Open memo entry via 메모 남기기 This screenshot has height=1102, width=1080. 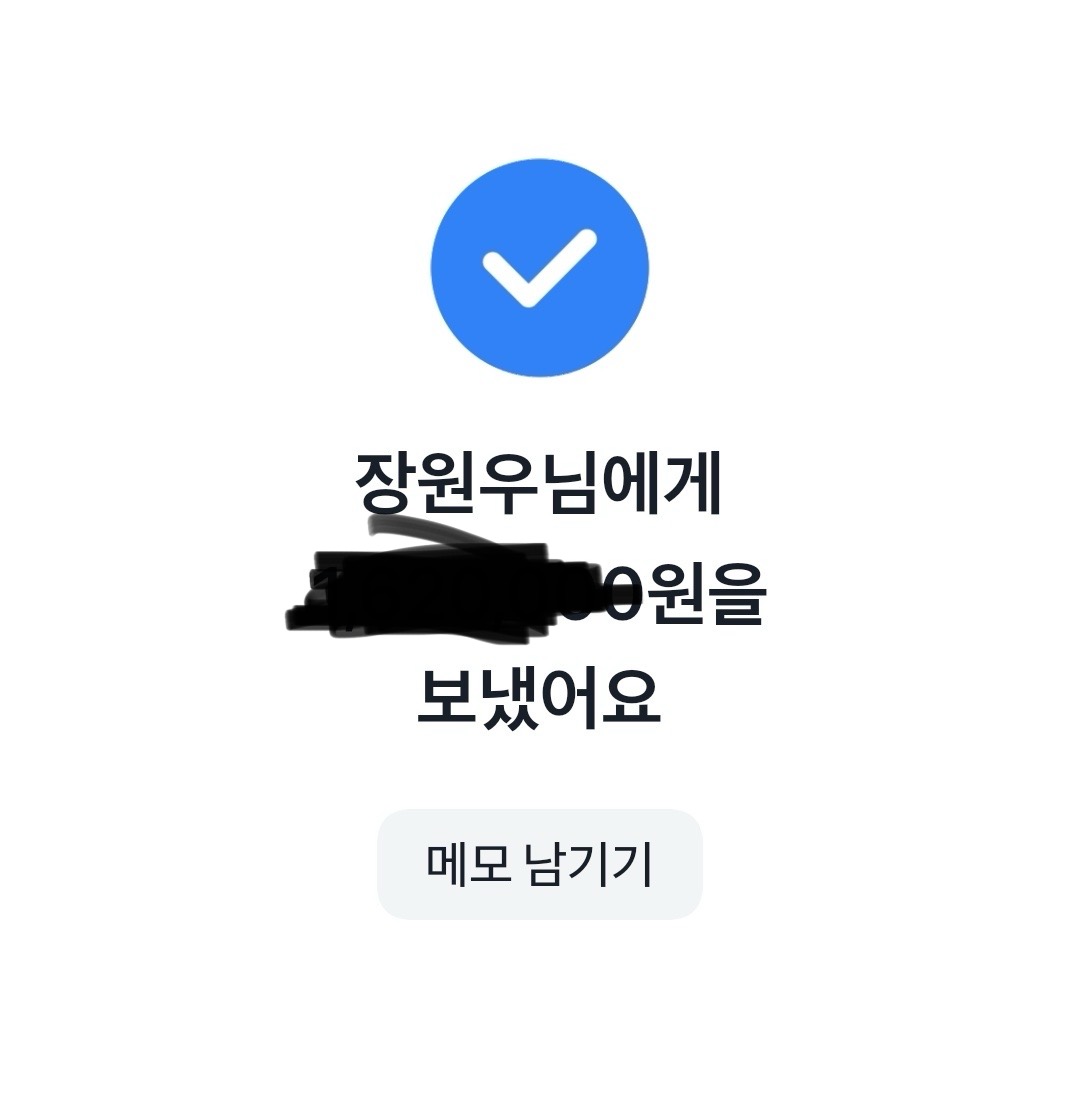coord(540,864)
